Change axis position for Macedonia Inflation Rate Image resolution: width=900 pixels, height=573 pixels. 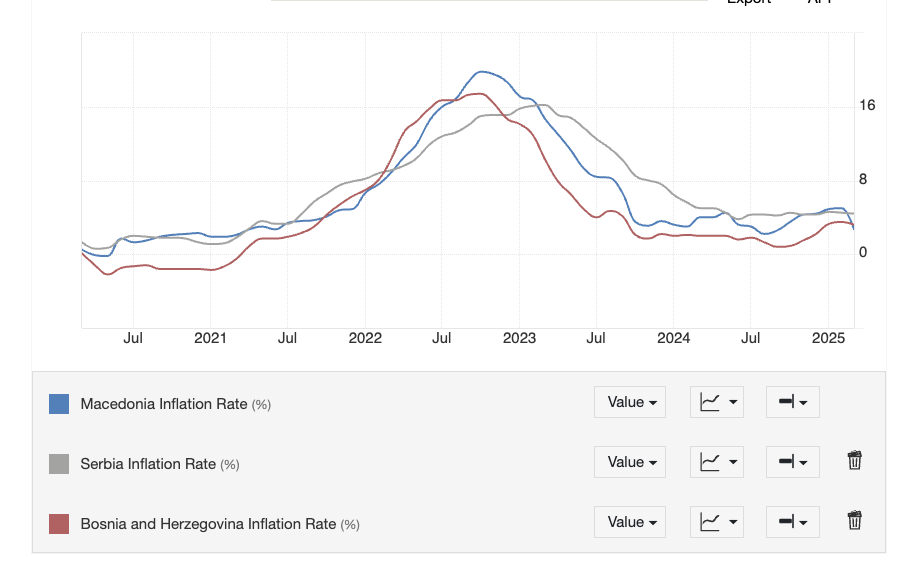click(x=792, y=402)
